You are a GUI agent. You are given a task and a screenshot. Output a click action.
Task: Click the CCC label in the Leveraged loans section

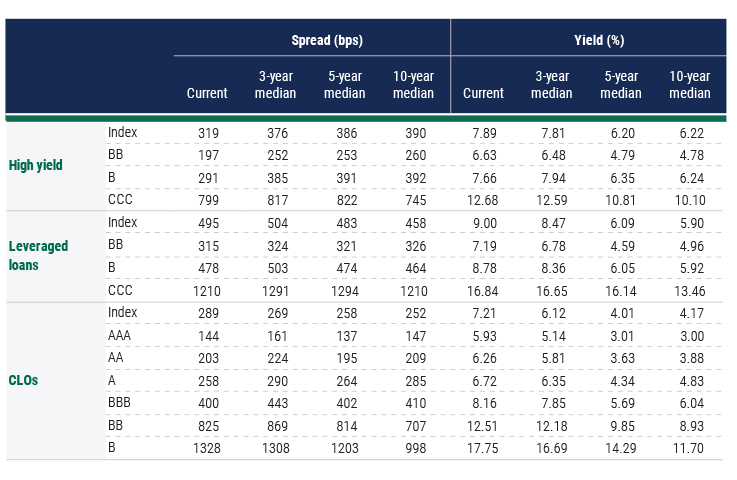pyautogui.click(x=121, y=290)
